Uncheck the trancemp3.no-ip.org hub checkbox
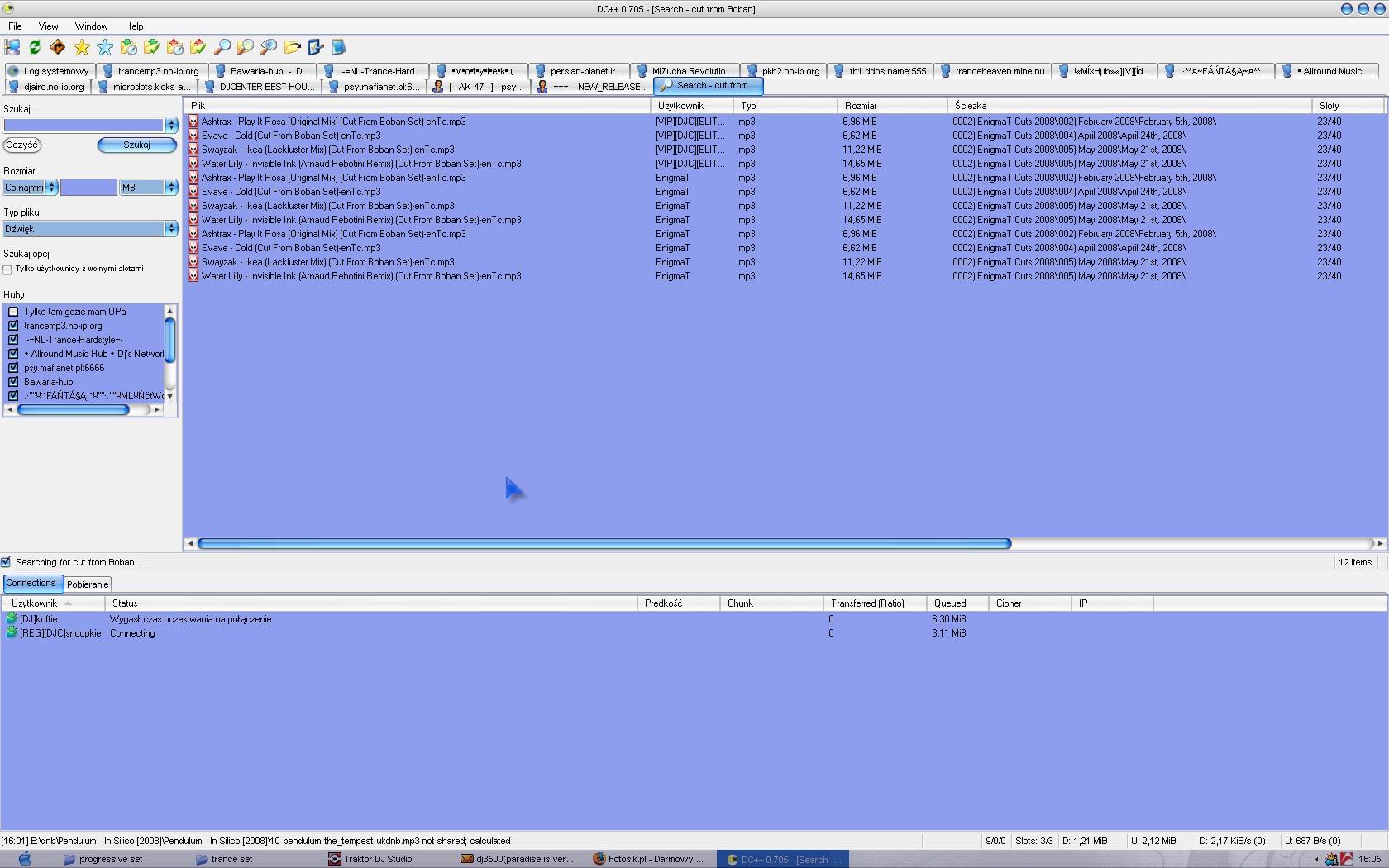 [13, 326]
